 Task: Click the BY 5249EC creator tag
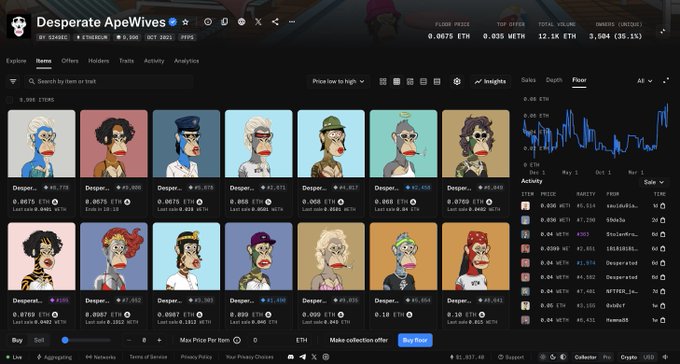point(53,38)
